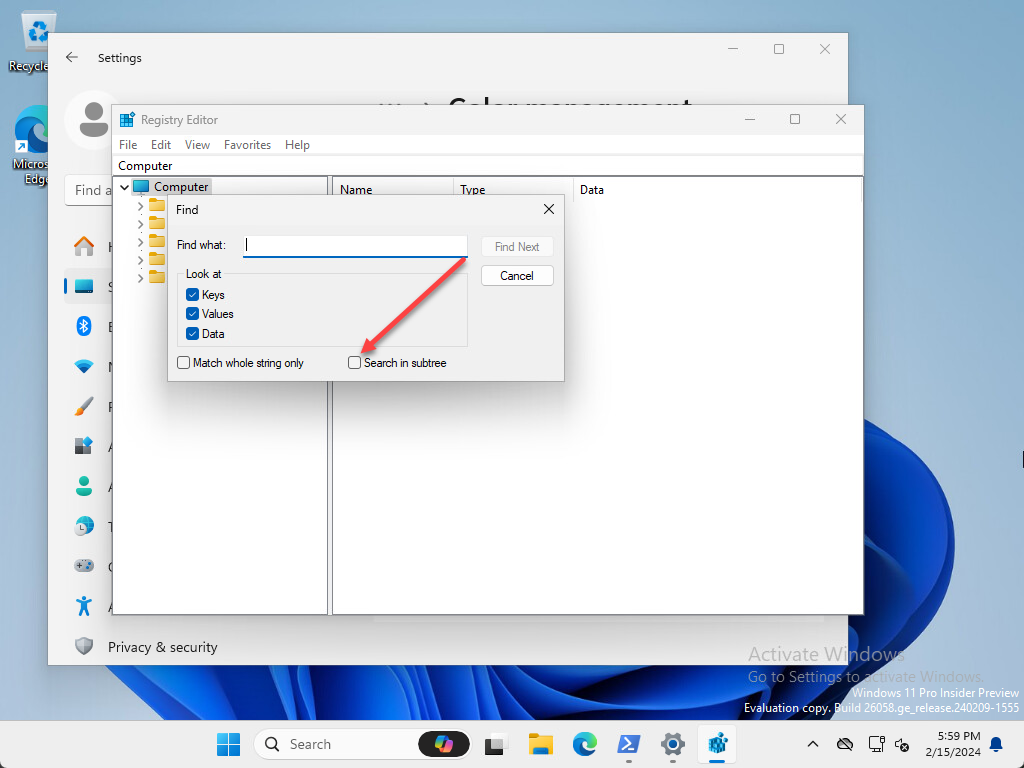Toggle the Data checkbox in Find
1024x768 pixels.
192,334
